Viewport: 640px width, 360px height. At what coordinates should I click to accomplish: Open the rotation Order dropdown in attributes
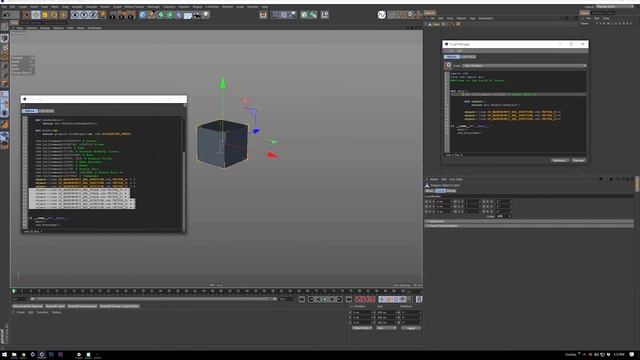(x=504, y=216)
